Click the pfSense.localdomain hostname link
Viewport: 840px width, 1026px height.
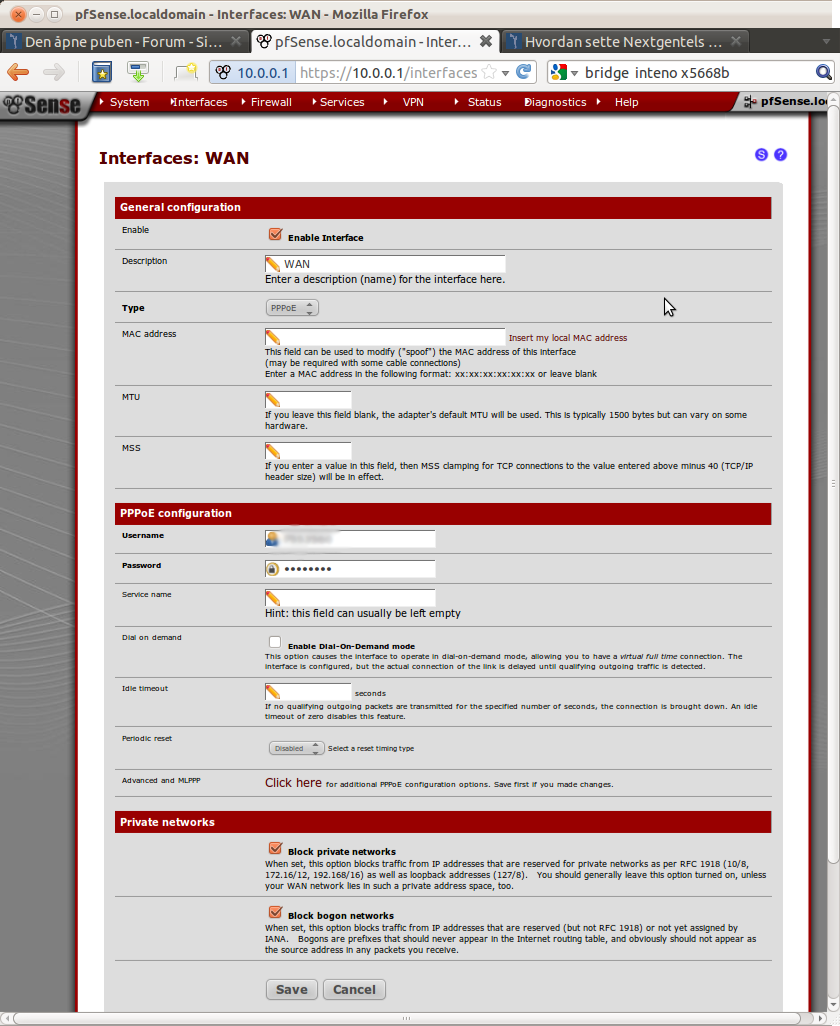pos(792,101)
